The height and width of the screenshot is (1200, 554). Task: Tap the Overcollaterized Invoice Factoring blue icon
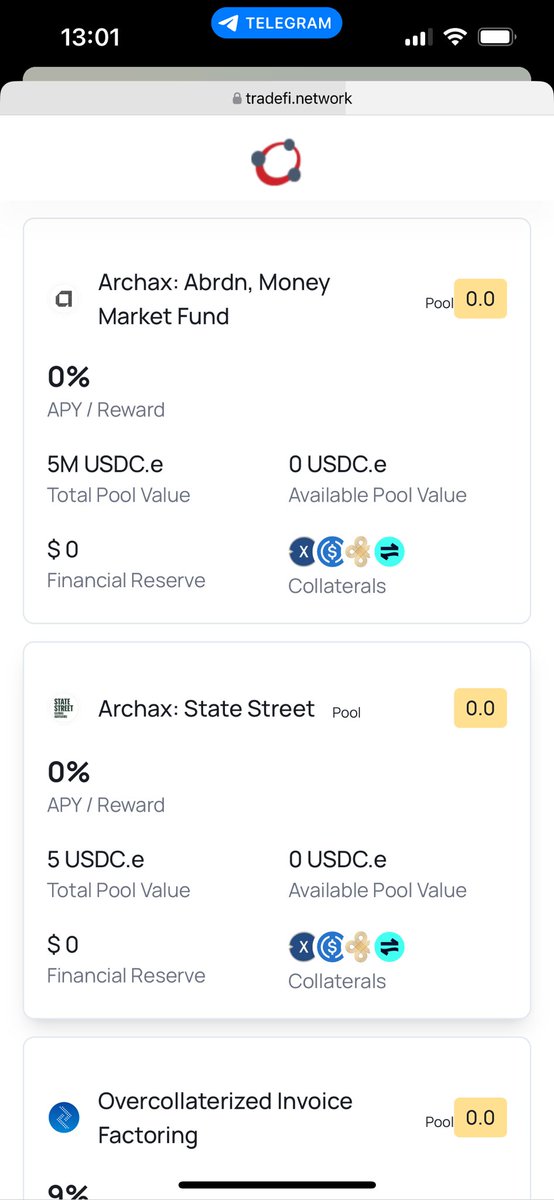64,1118
